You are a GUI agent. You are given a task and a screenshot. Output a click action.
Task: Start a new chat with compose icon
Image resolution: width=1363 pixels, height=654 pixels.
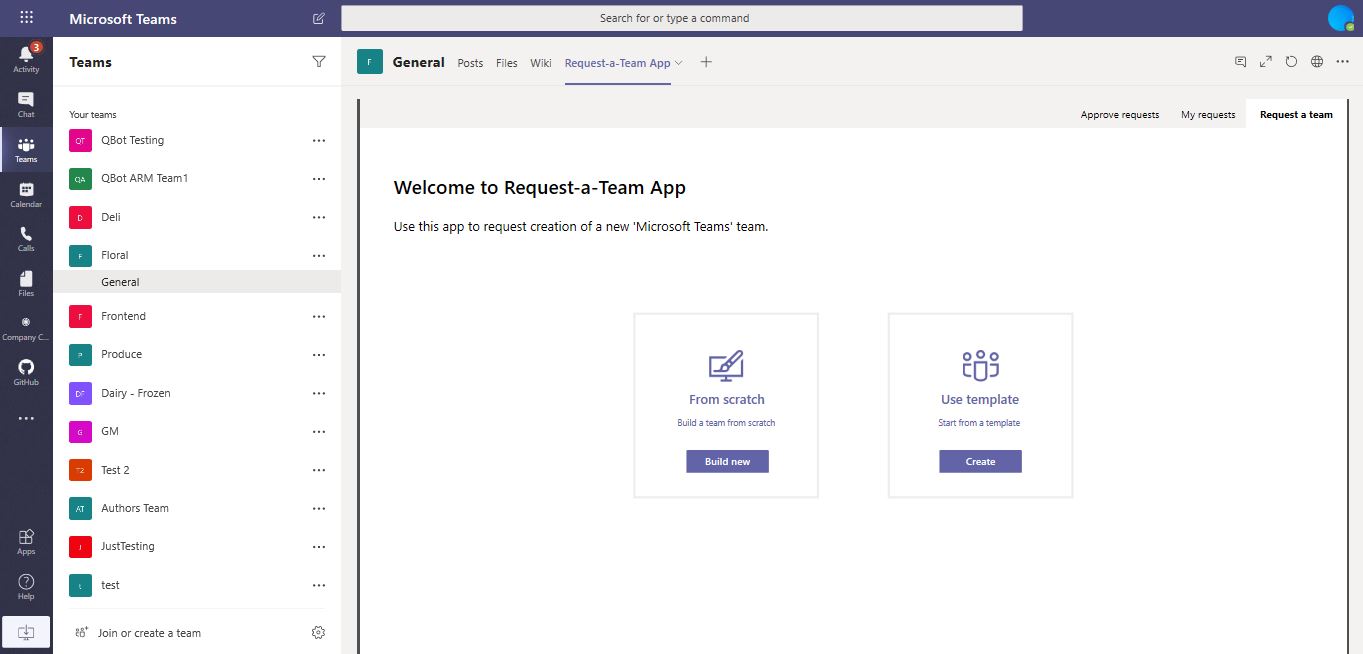point(319,18)
